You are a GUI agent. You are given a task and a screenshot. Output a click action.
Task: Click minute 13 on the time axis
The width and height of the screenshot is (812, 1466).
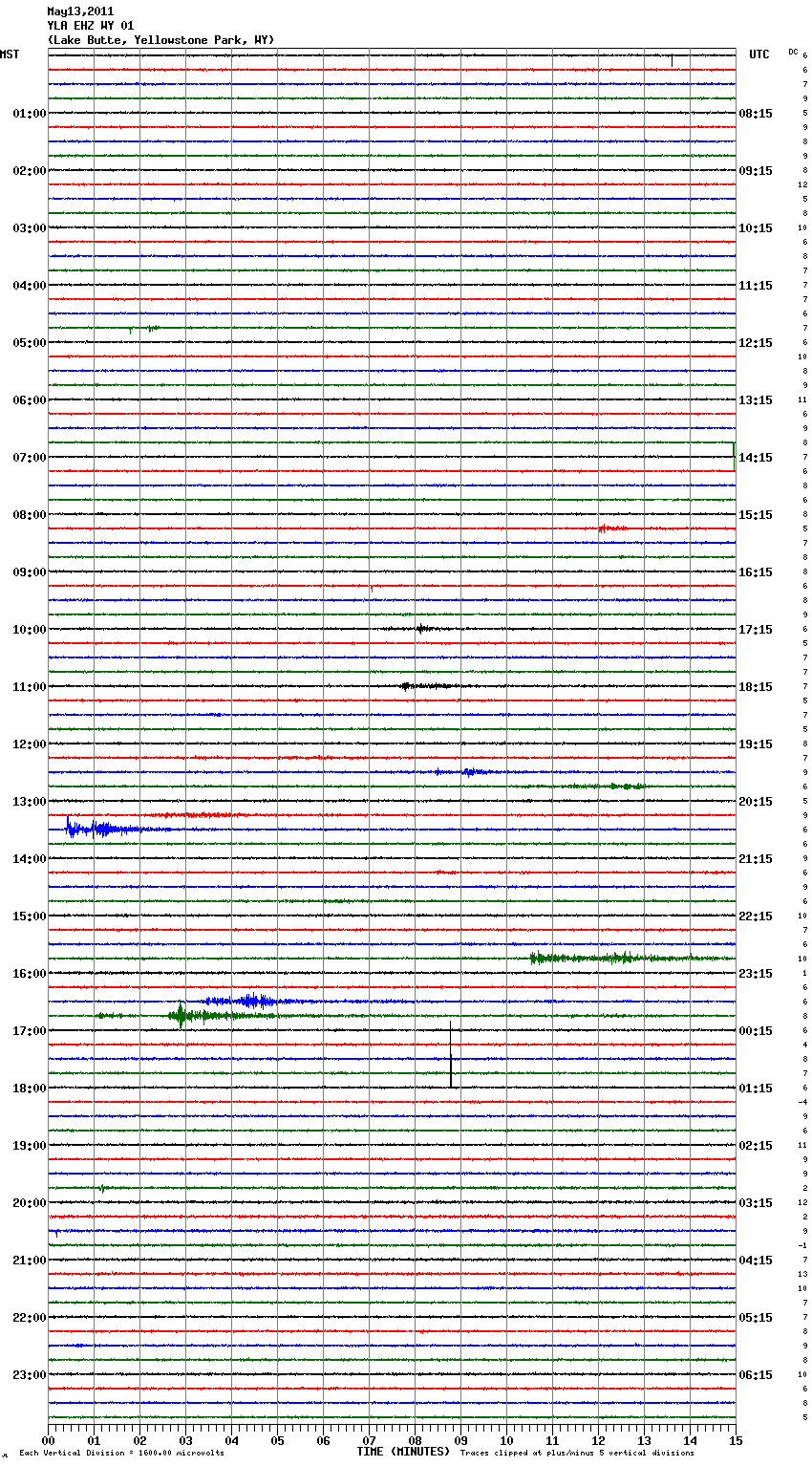click(x=644, y=1440)
